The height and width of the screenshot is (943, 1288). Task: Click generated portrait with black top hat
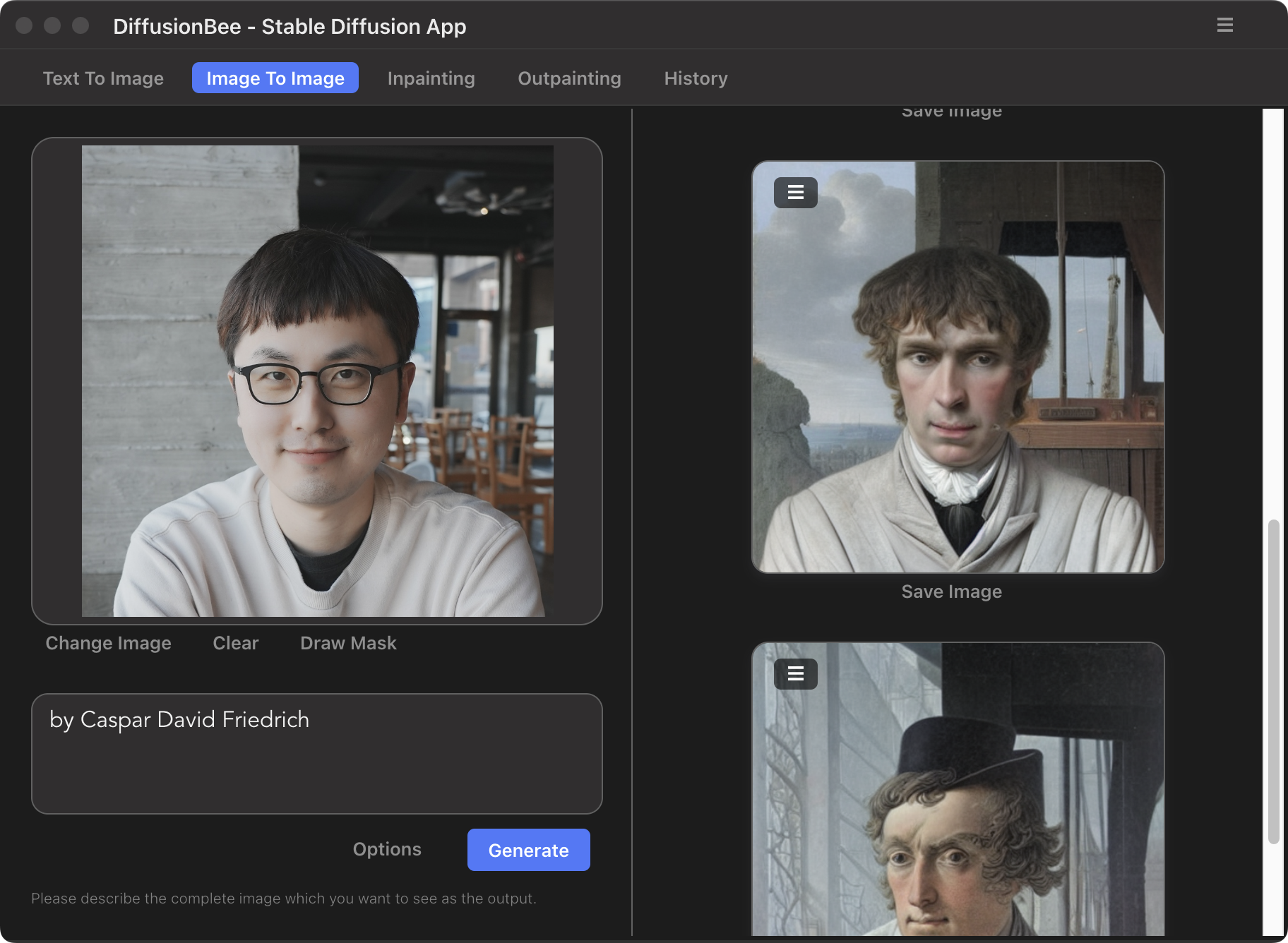(x=958, y=789)
